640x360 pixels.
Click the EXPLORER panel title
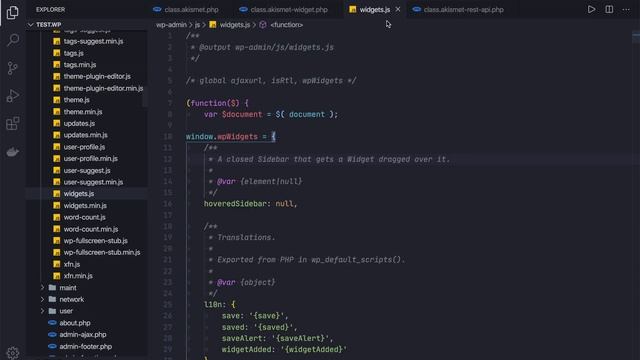coord(50,9)
